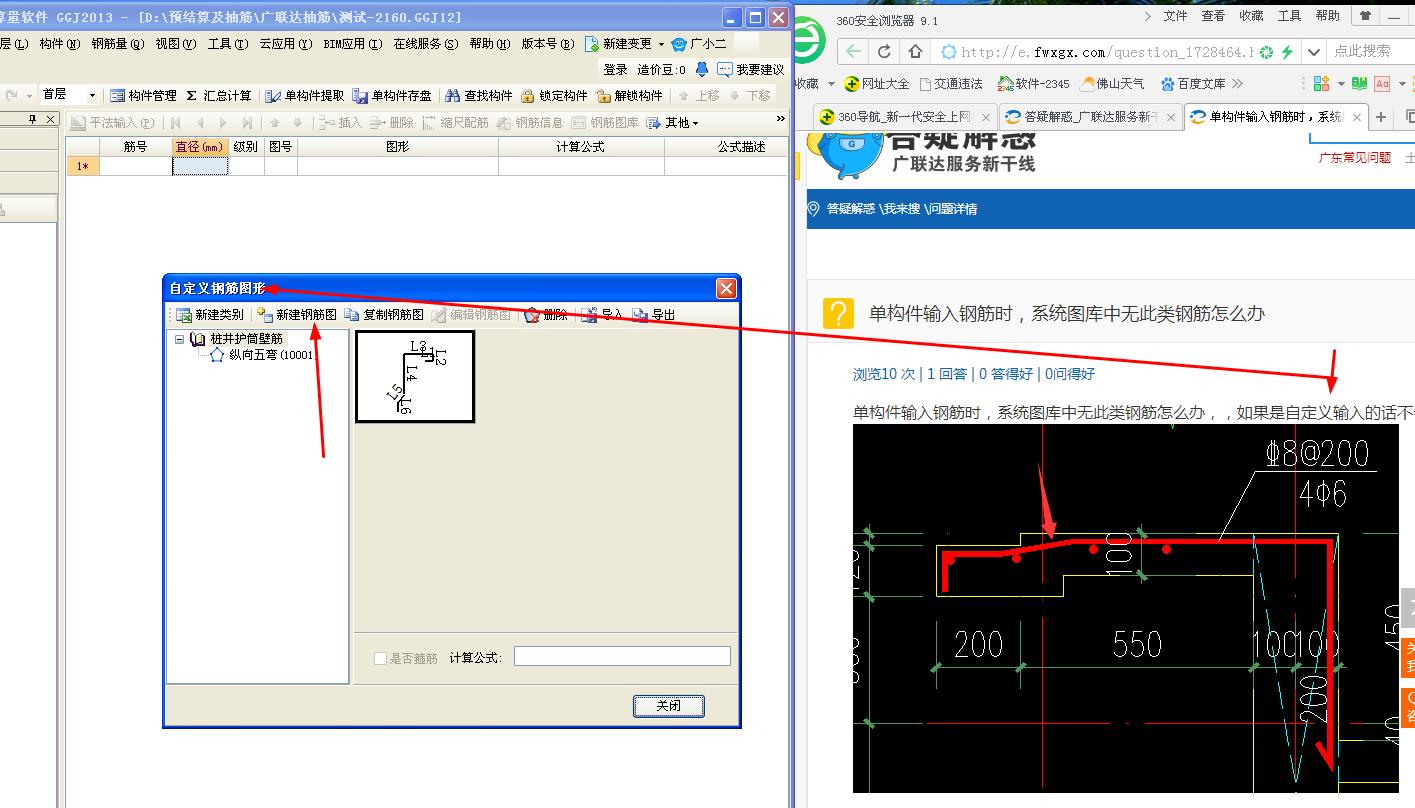
Task: Open the BIM应用(I) menu
Action: point(353,44)
